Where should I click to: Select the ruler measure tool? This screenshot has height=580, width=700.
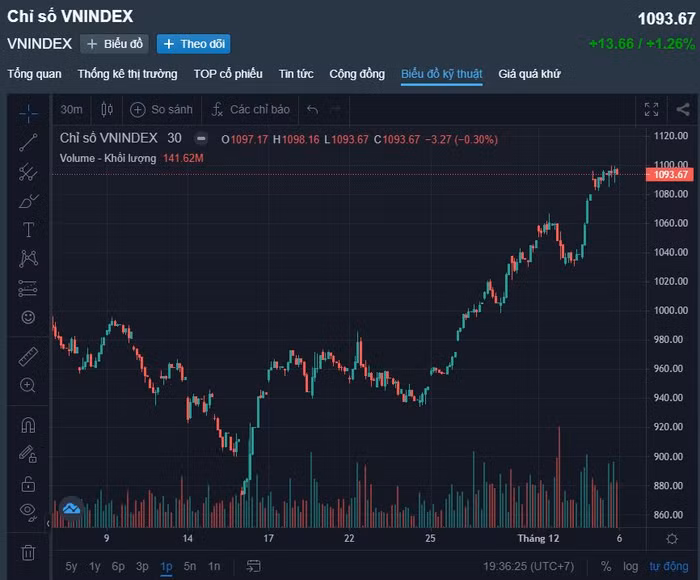(28, 356)
